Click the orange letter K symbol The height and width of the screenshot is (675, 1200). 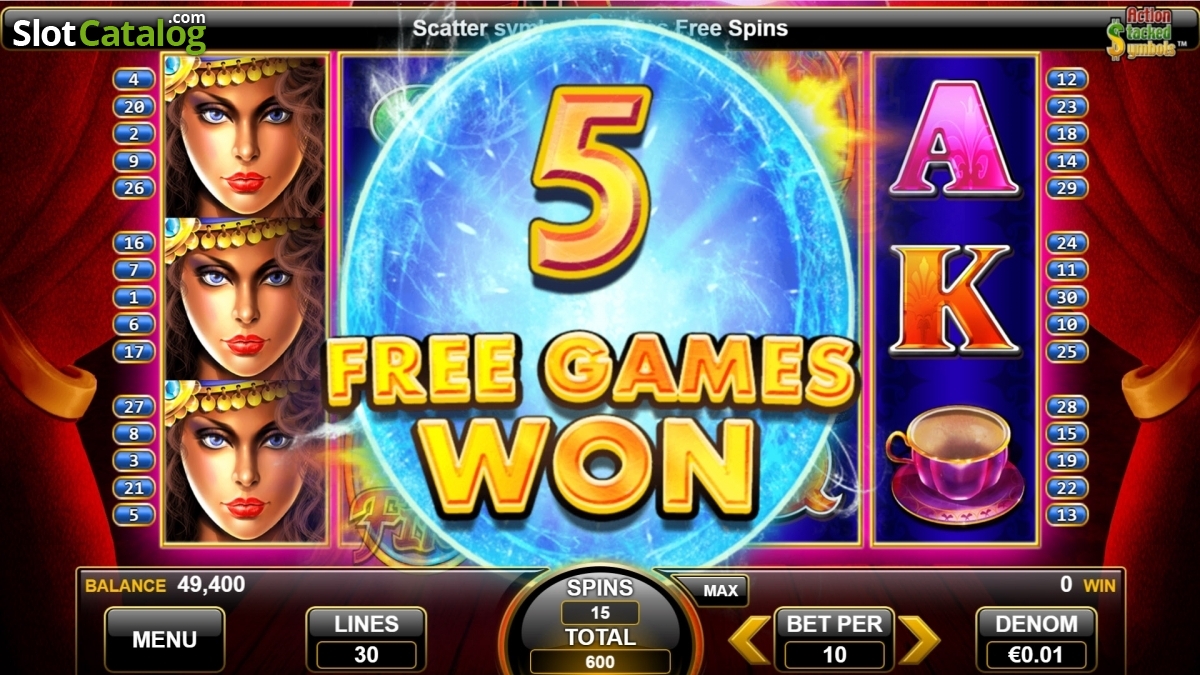954,301
